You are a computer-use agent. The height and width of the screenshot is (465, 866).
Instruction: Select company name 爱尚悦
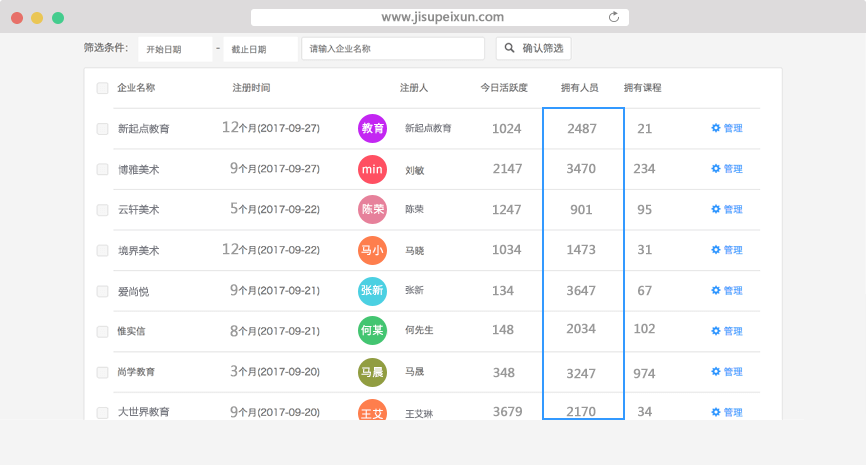(133, 292)
